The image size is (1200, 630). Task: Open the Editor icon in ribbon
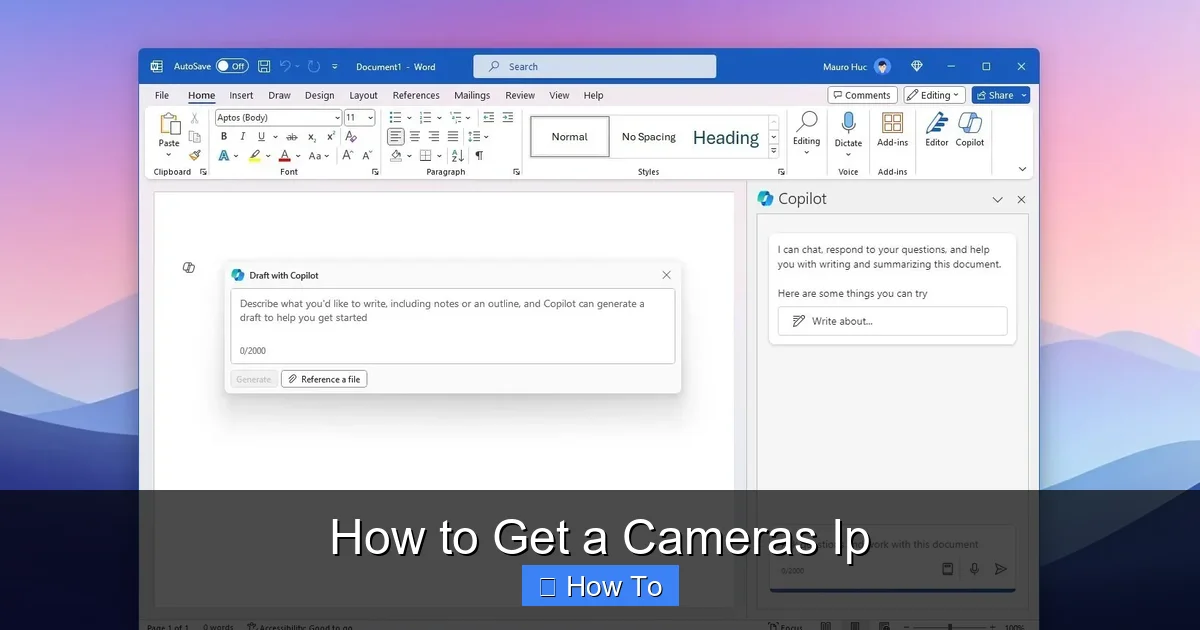tap(936, 122)
